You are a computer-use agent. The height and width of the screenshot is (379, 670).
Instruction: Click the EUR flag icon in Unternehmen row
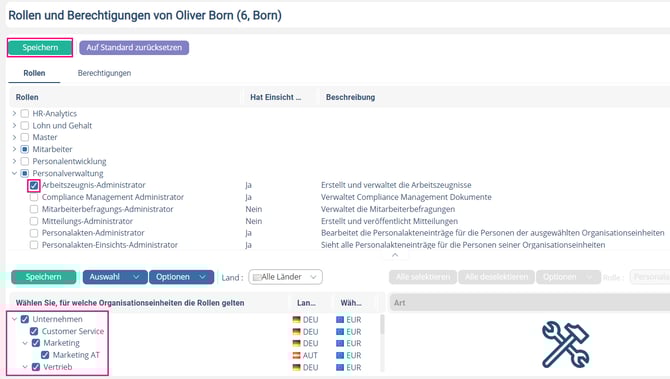[x=340, y=320]
